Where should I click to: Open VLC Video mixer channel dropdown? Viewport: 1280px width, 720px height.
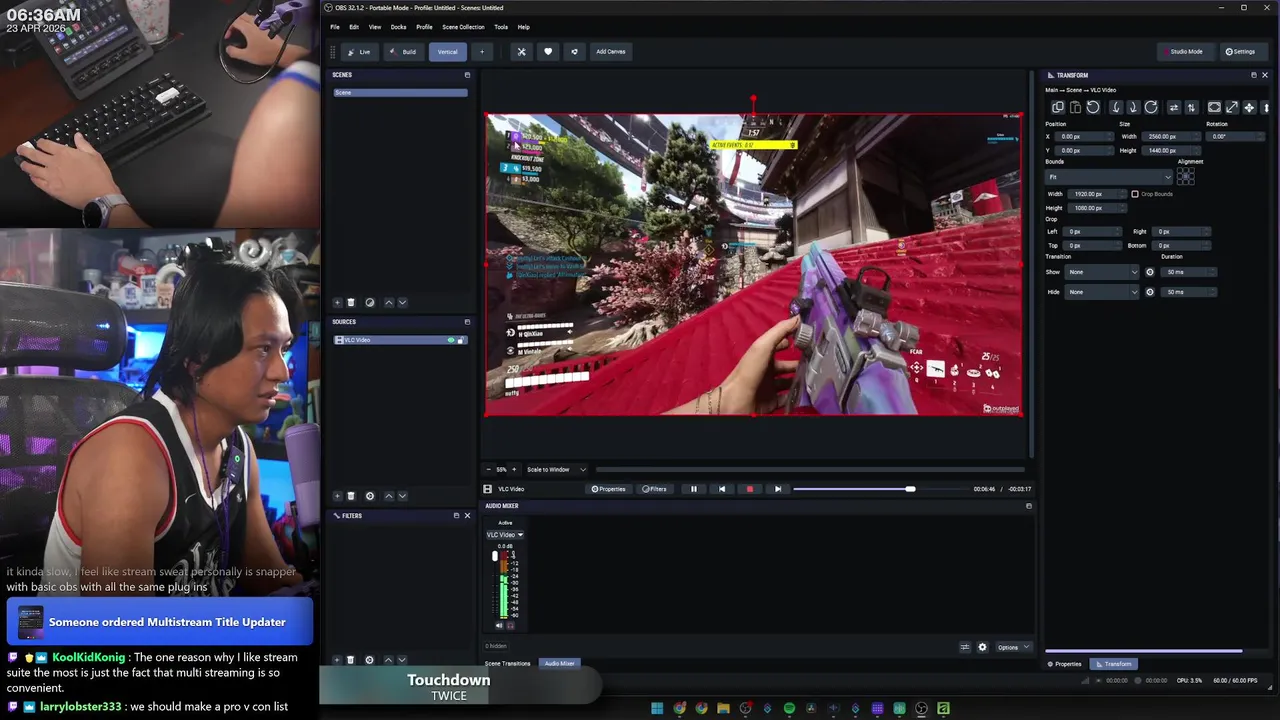coord(505,535)
